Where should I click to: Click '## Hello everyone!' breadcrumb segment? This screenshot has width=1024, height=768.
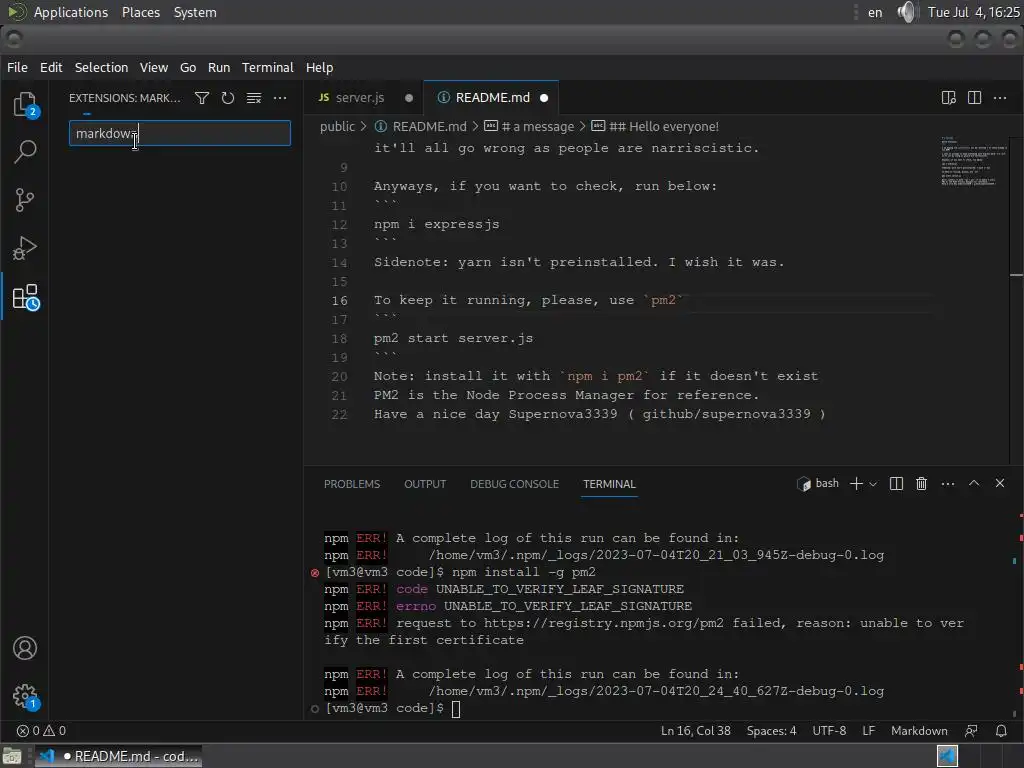664,127
